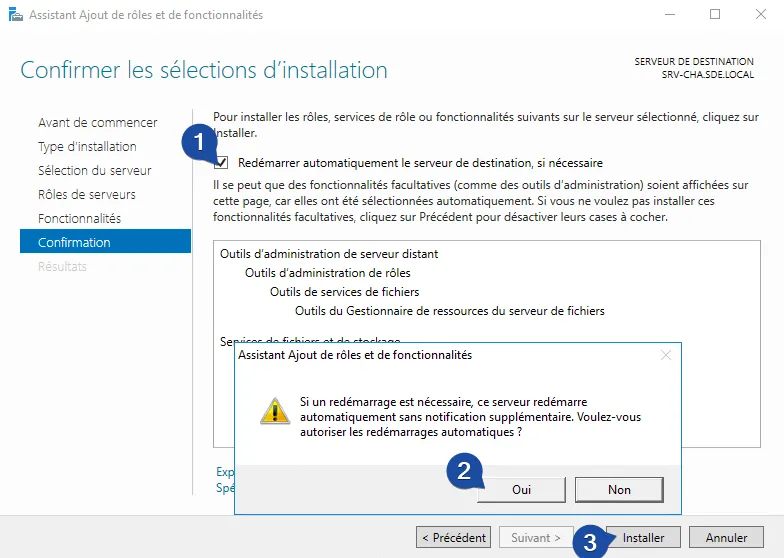Maximize the wizard window
The width and height of the screenshot is (784, 558).
715,15
